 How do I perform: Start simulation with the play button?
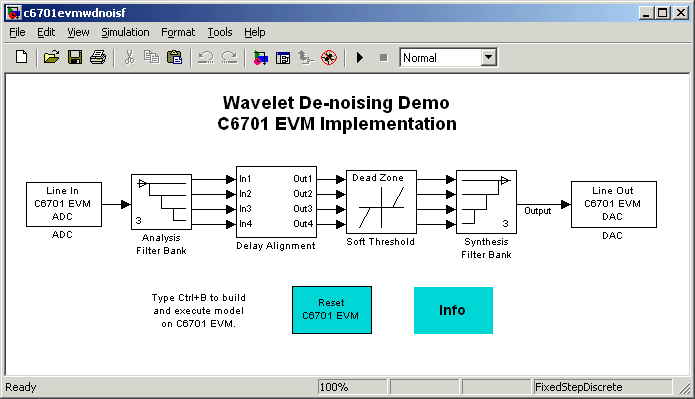[360, 58]
